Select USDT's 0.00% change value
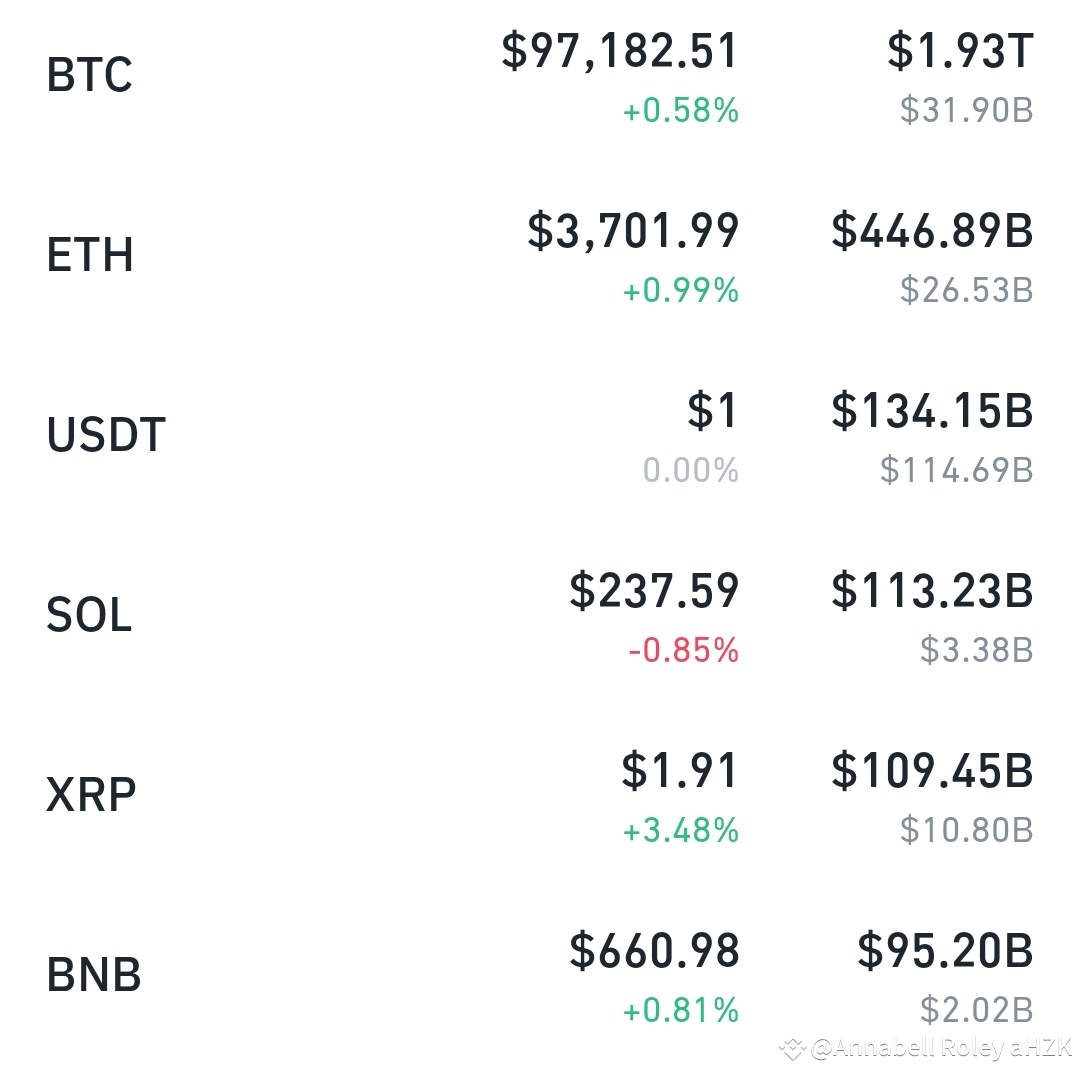The width and height of the screenshot is (1080, 1070). (x=691, y=471)
